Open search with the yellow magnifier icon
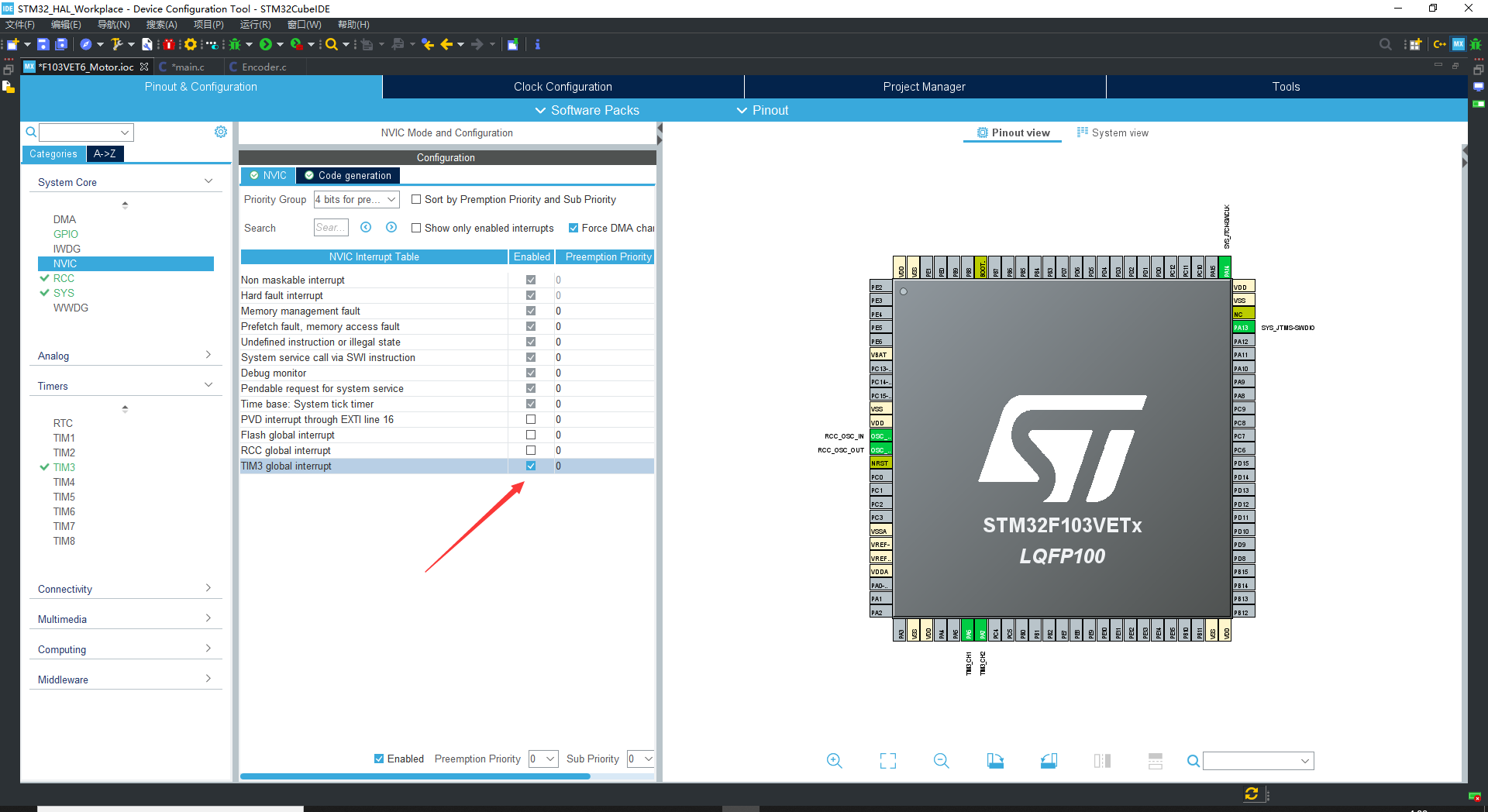This screenshot has height=812, width=1488. (x=331, y=44)
